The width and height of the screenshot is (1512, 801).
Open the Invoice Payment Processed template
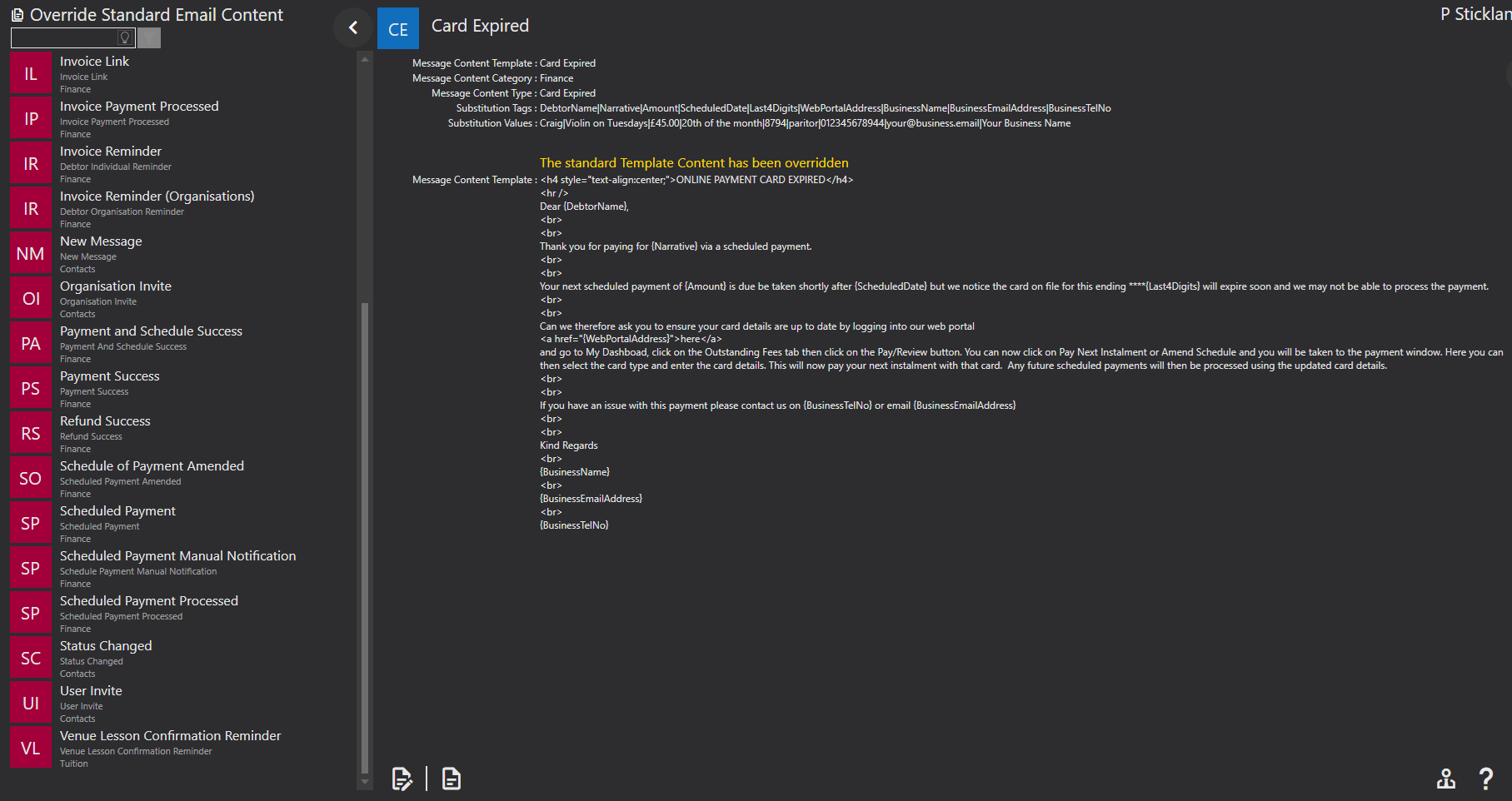(x=182, y=118)
